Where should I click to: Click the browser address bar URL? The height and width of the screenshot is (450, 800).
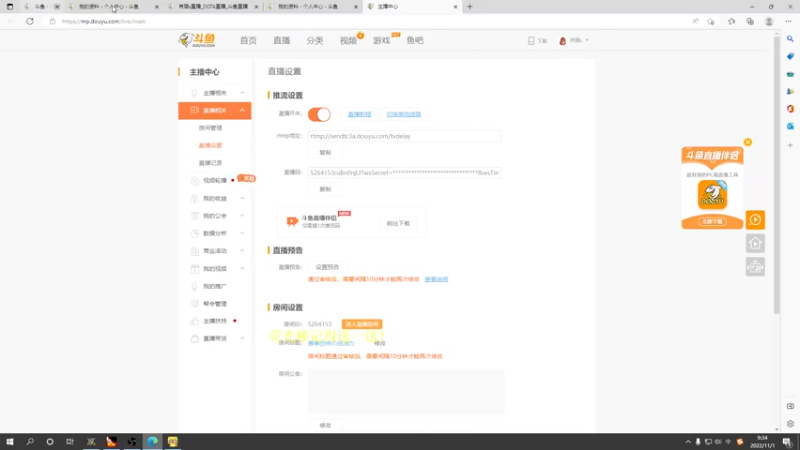click(104, 21)
